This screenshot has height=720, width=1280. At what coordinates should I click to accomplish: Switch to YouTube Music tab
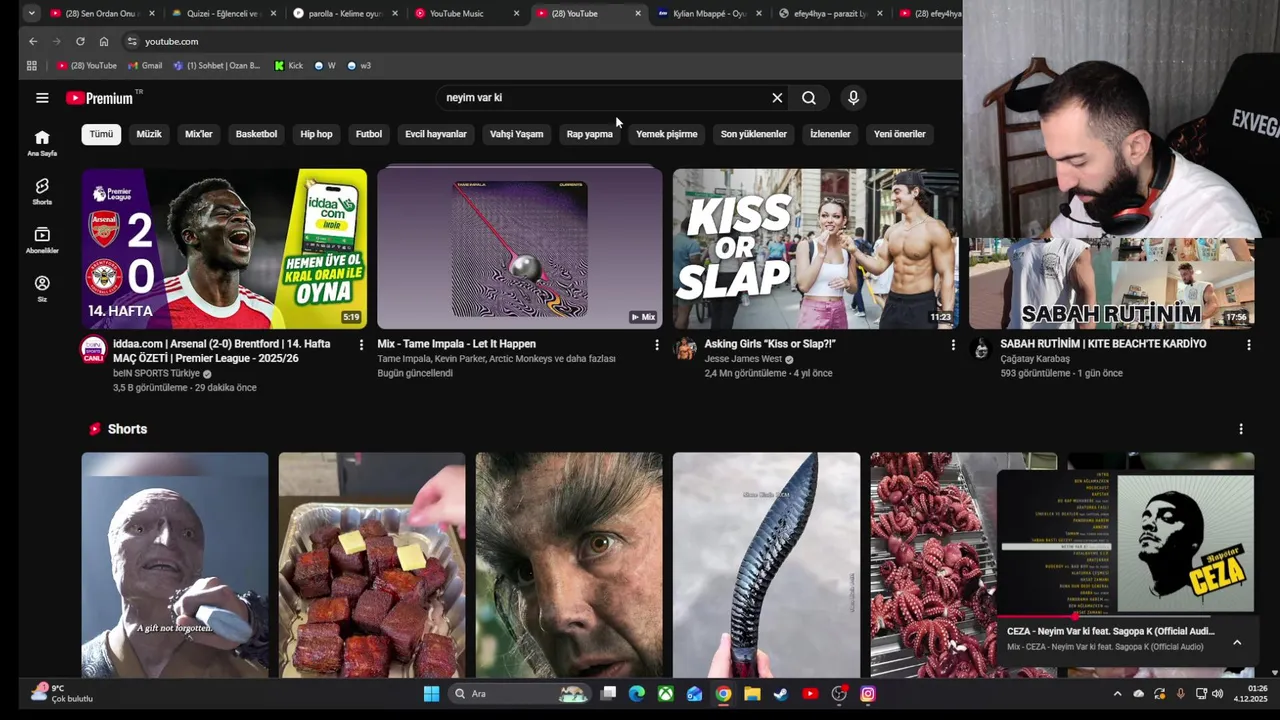(x=467, y=14)
